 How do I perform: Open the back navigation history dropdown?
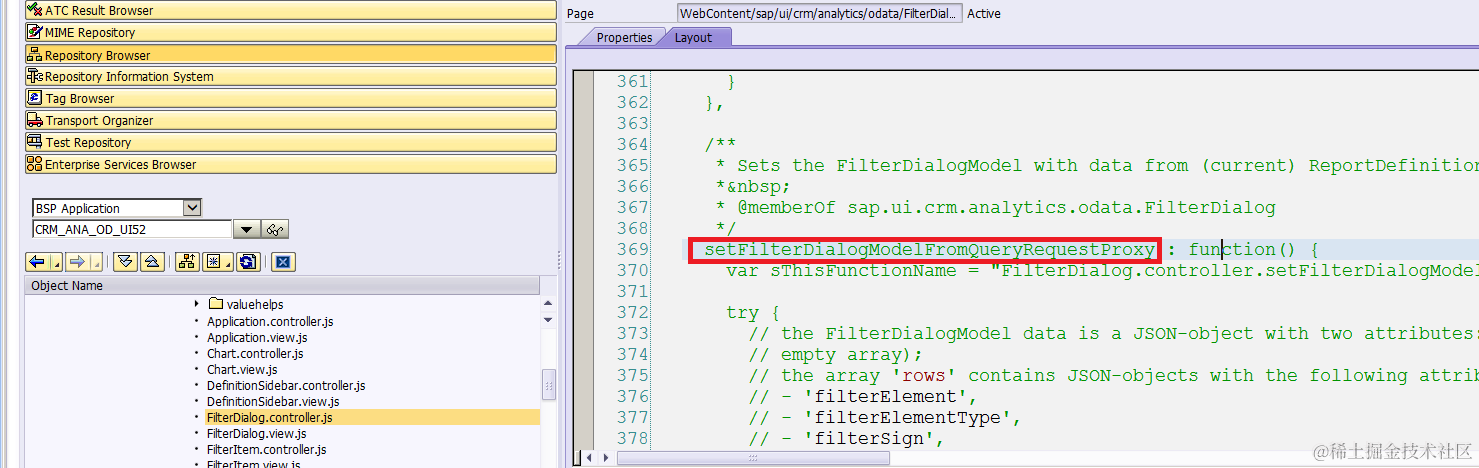[55, 262]
